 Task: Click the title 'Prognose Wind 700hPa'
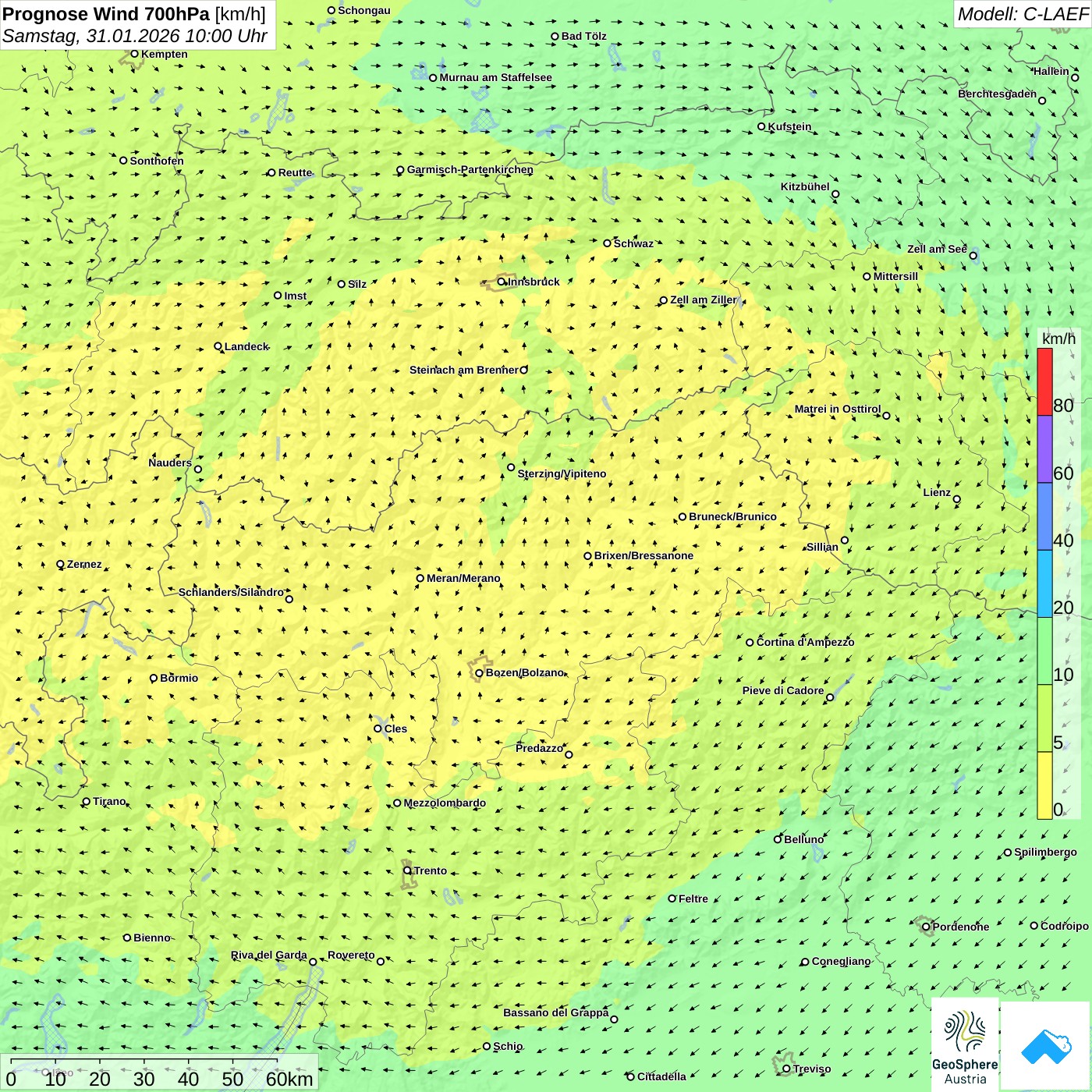[106, 14]
